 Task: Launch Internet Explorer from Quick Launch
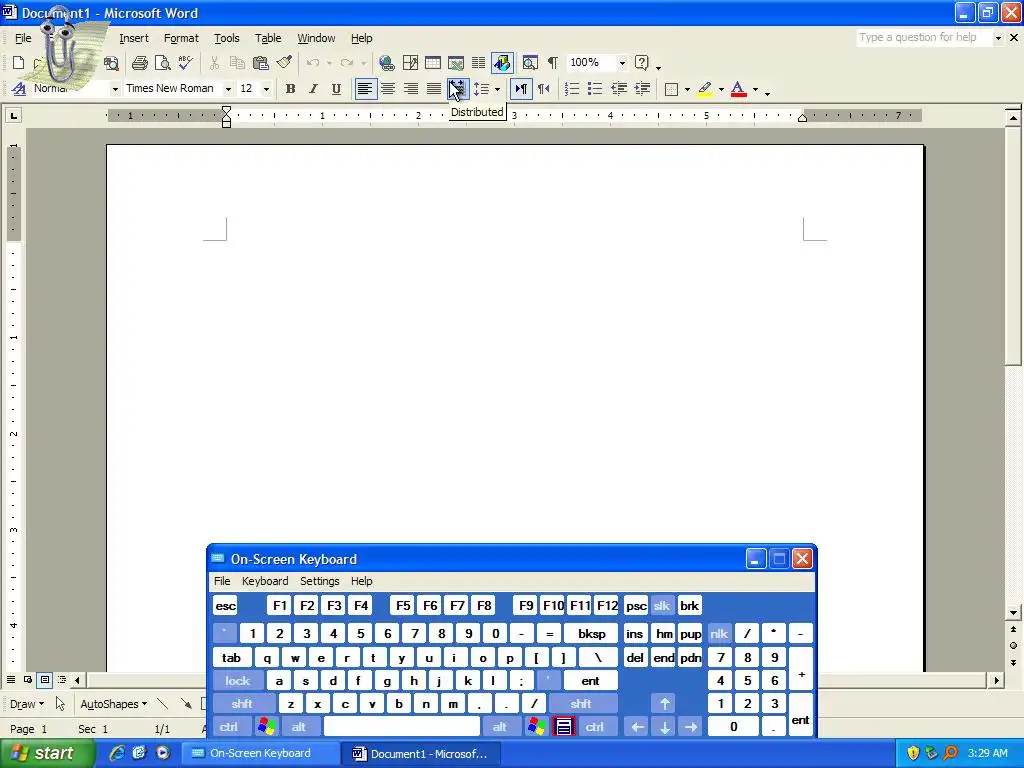[x=117, y=753]
